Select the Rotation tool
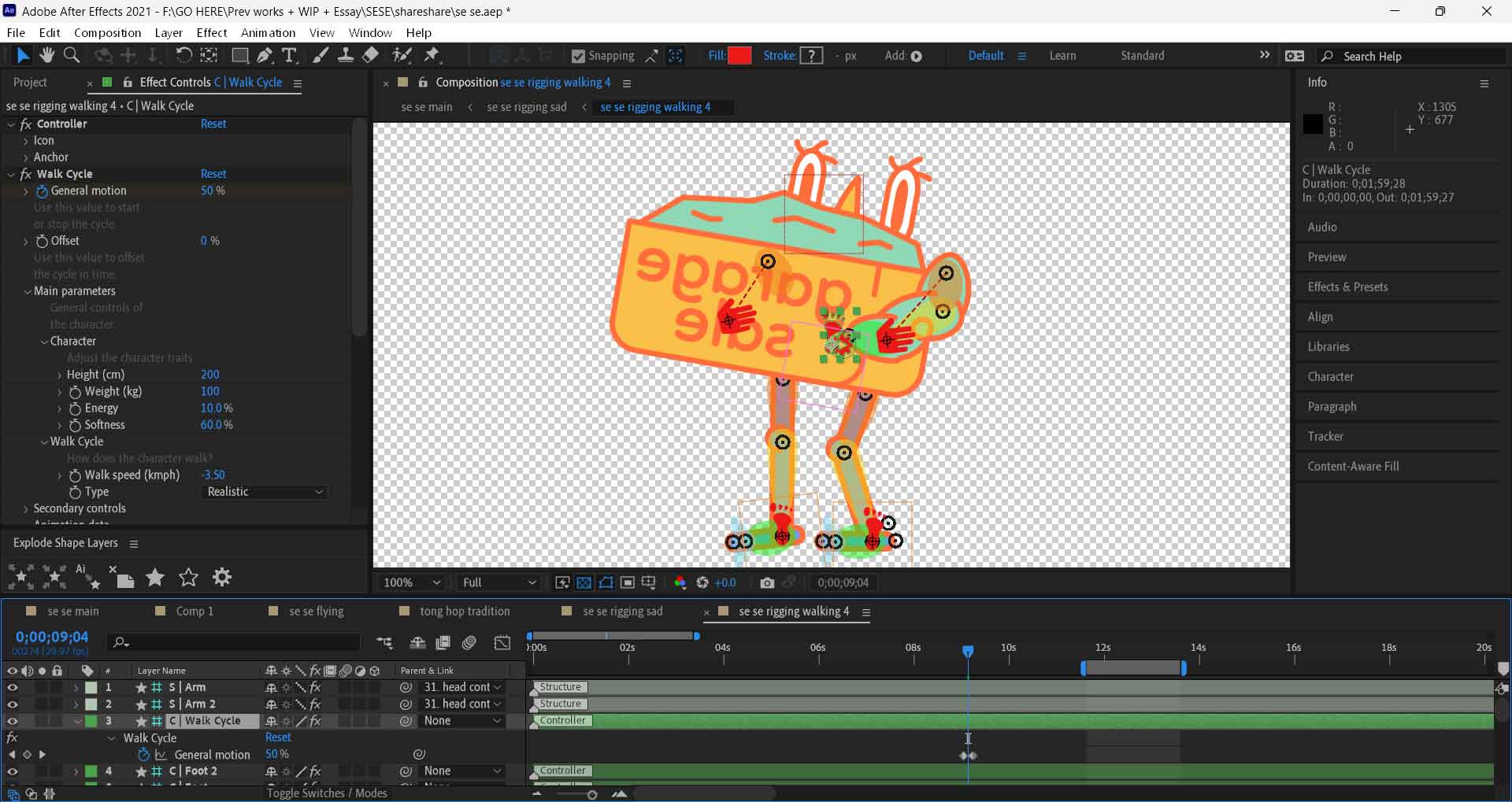 point(183,55)
